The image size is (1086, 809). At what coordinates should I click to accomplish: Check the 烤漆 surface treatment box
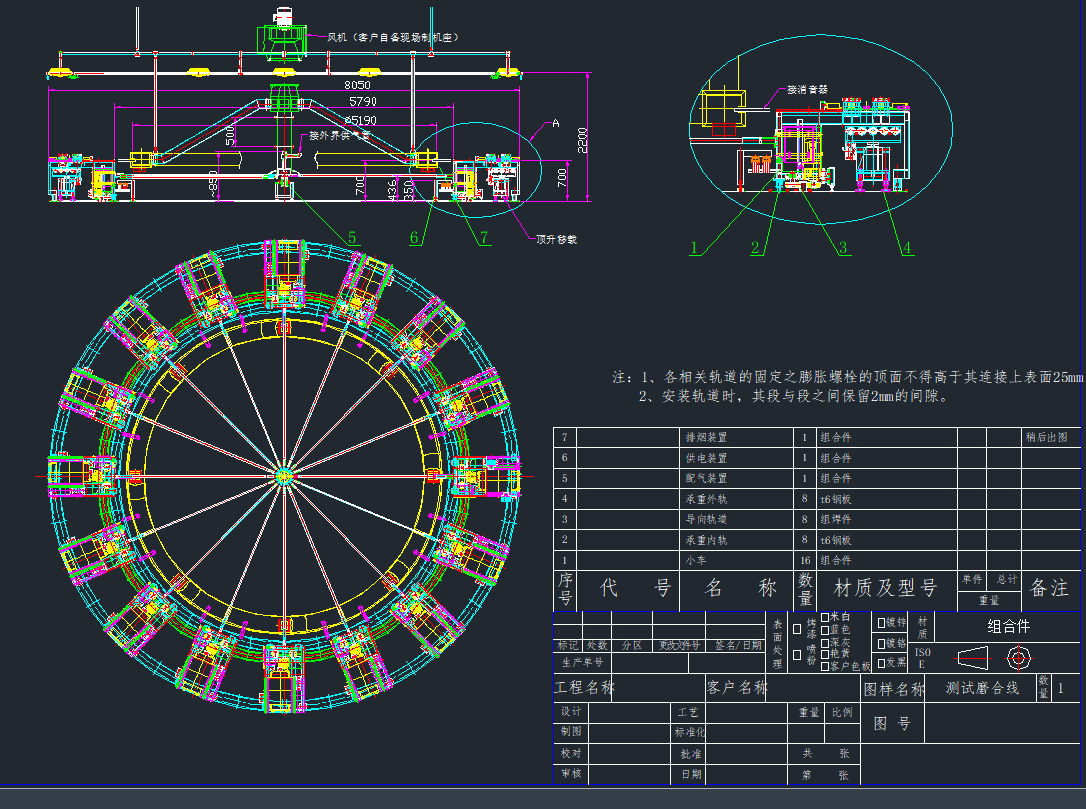(797, 629)
